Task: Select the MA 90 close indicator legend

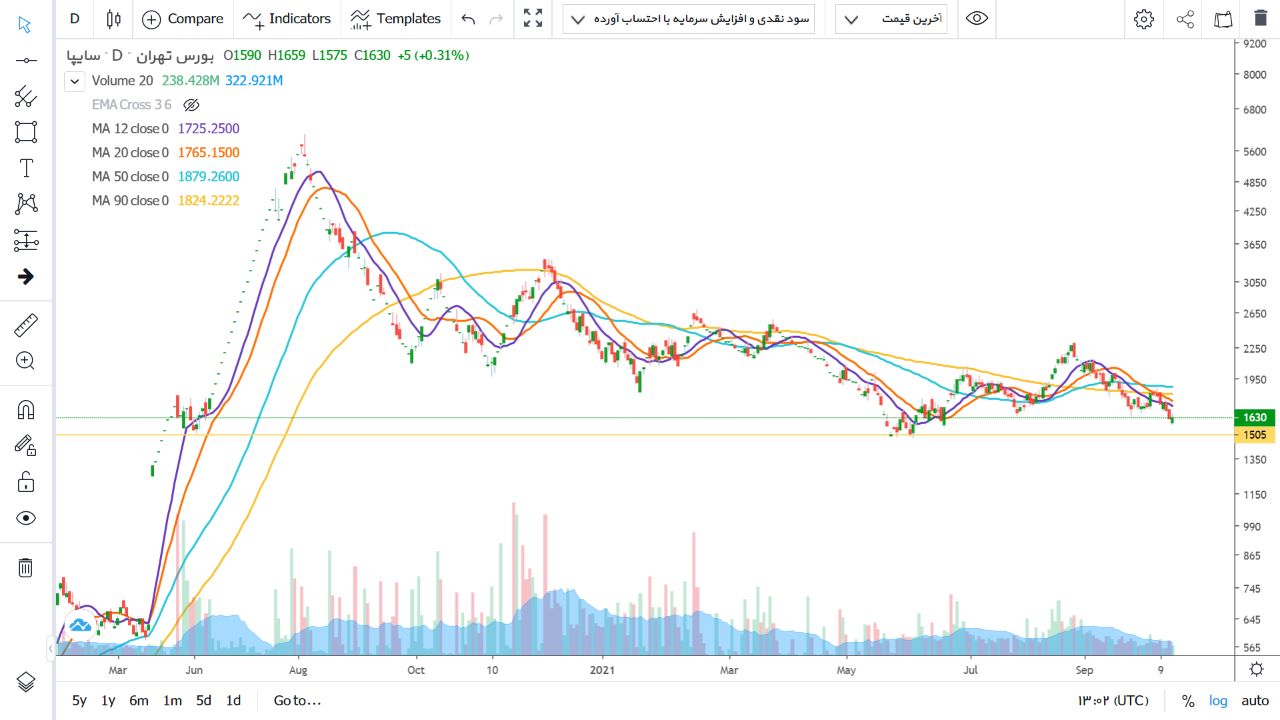Action: (165, 201)
